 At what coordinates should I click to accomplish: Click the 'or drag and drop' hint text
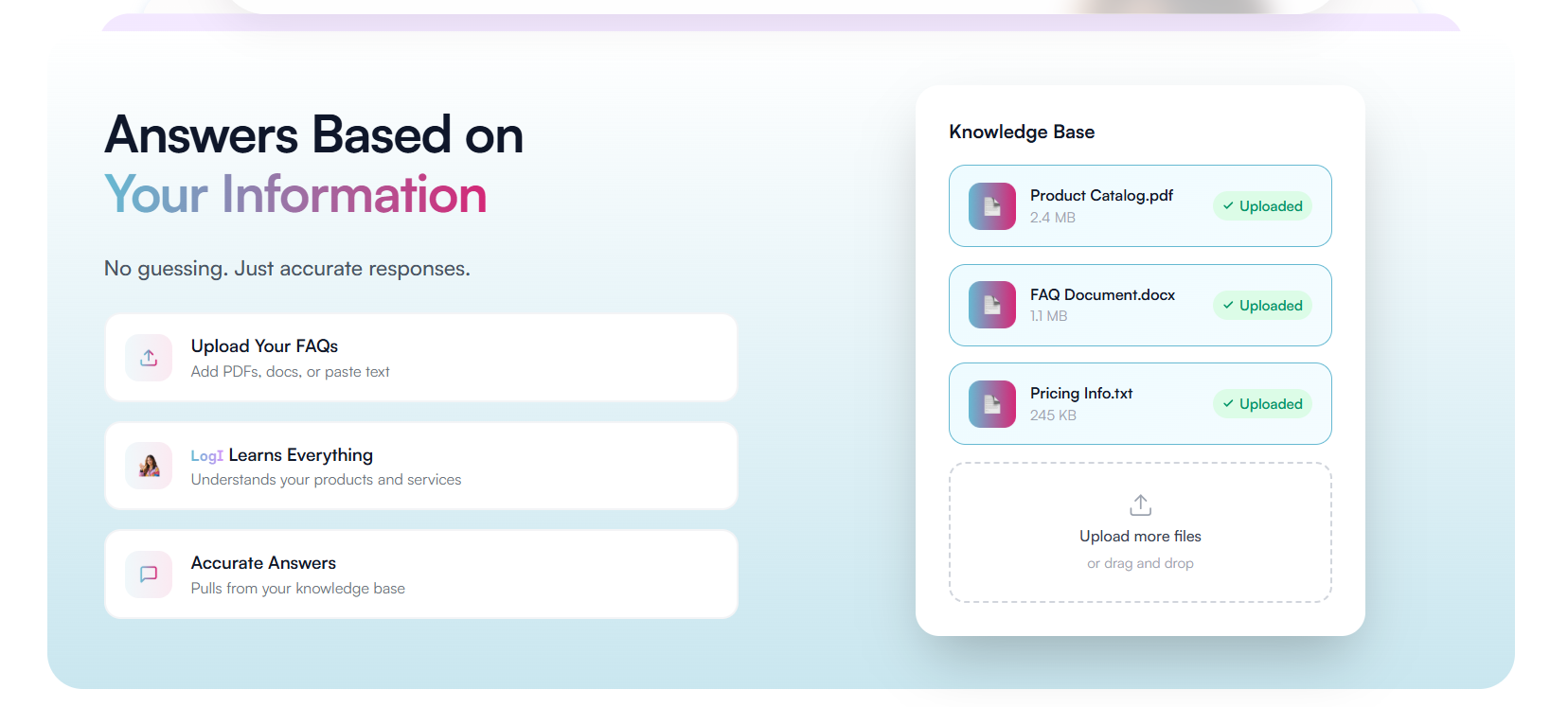point(1140,563)
